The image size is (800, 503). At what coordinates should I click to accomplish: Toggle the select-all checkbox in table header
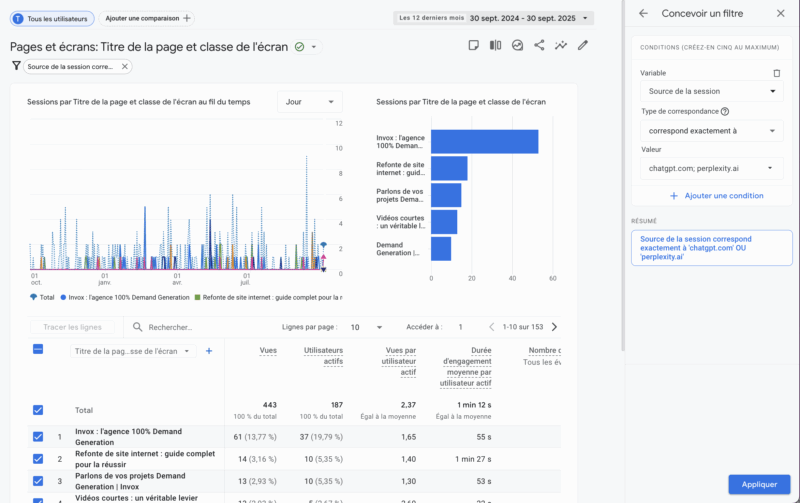(x=38, y=350)
